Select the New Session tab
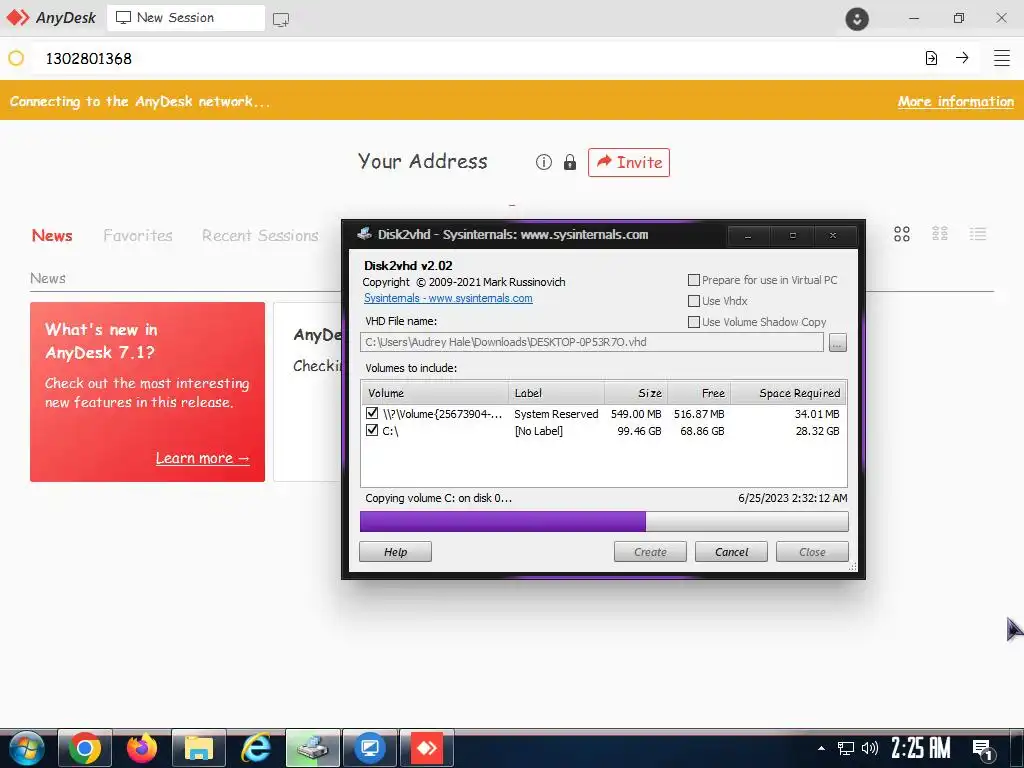Viewport: 1024px width, 768px height. [x=185, y=18]
